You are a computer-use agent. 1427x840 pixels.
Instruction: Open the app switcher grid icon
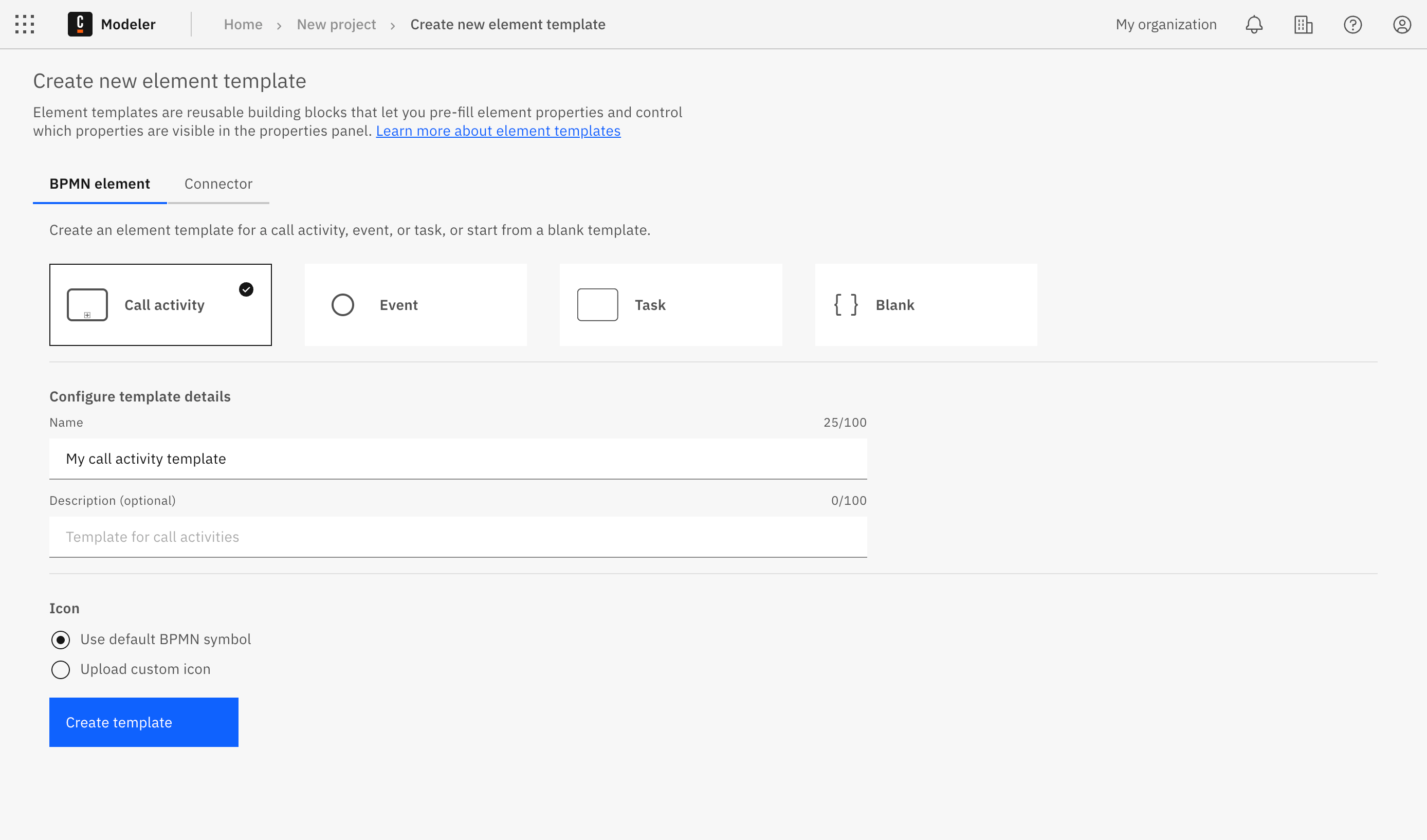24,24
